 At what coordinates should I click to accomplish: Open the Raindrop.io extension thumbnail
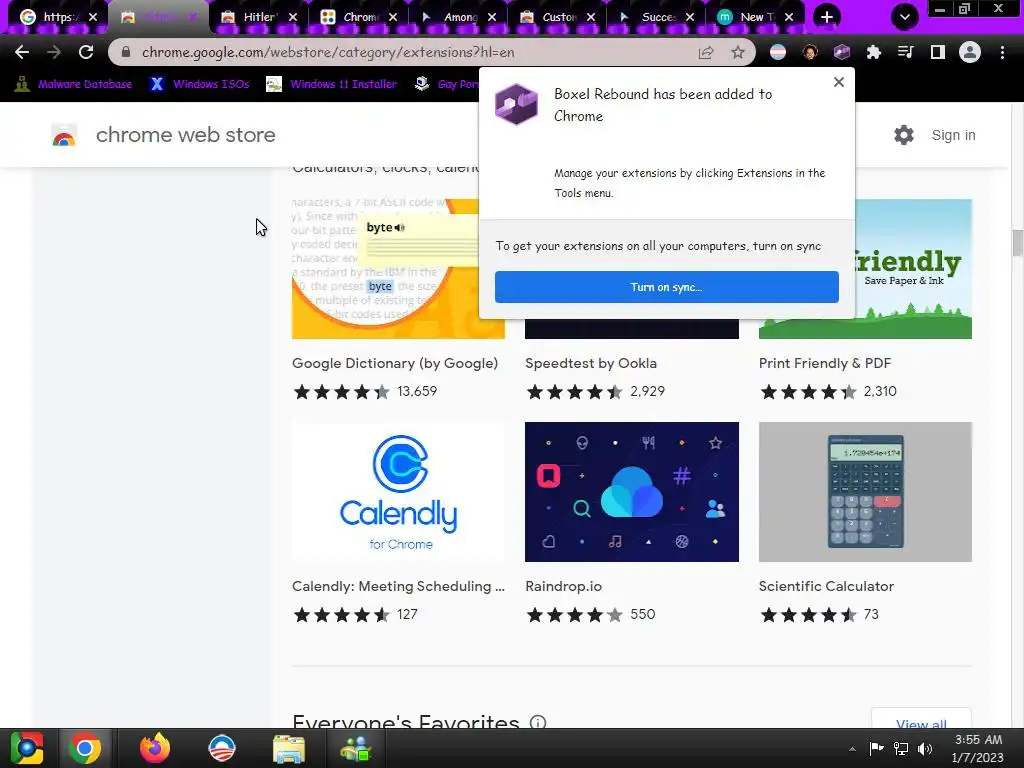[x=632, y=492]
